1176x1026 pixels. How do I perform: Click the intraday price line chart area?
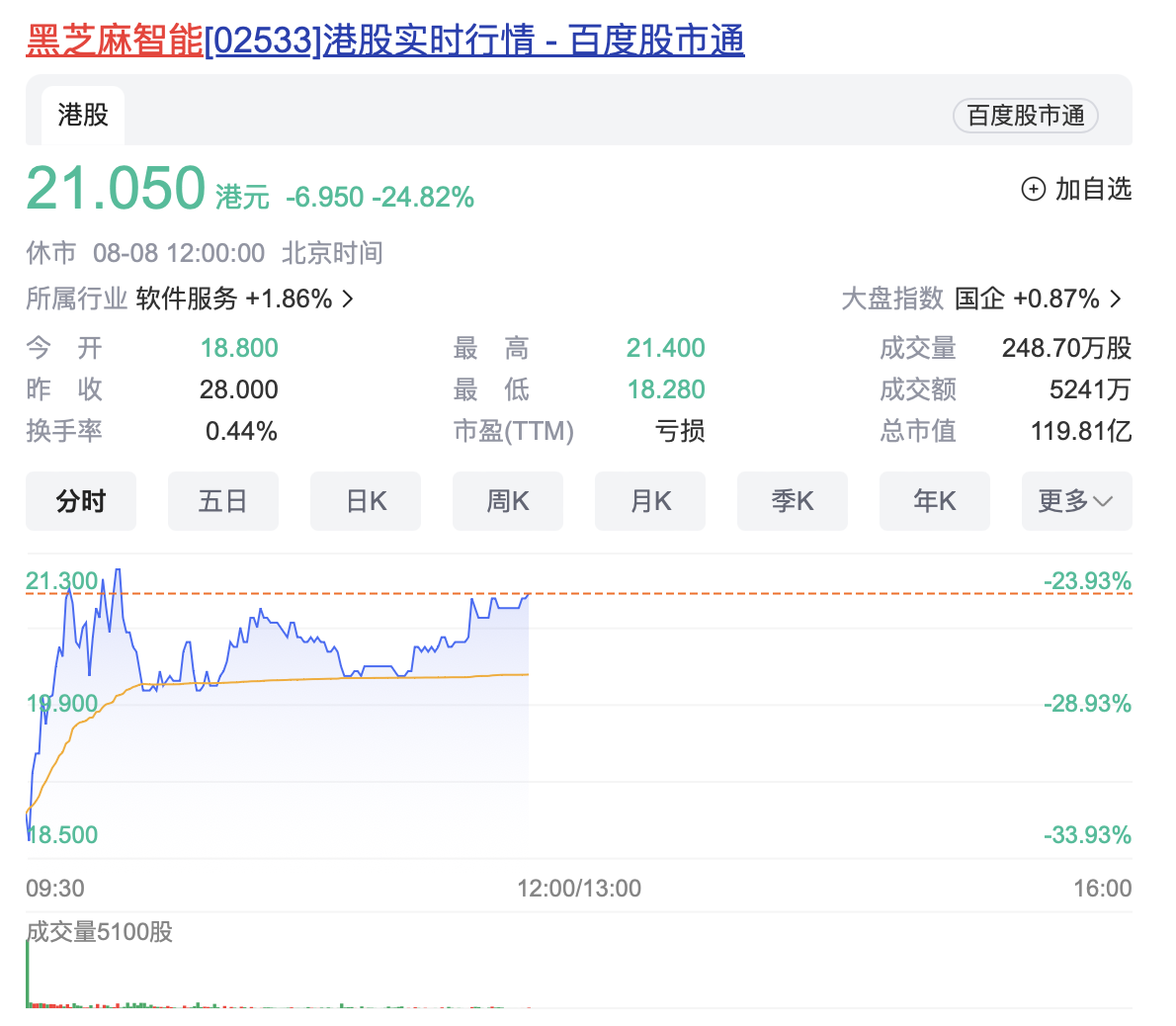point(578,706)
